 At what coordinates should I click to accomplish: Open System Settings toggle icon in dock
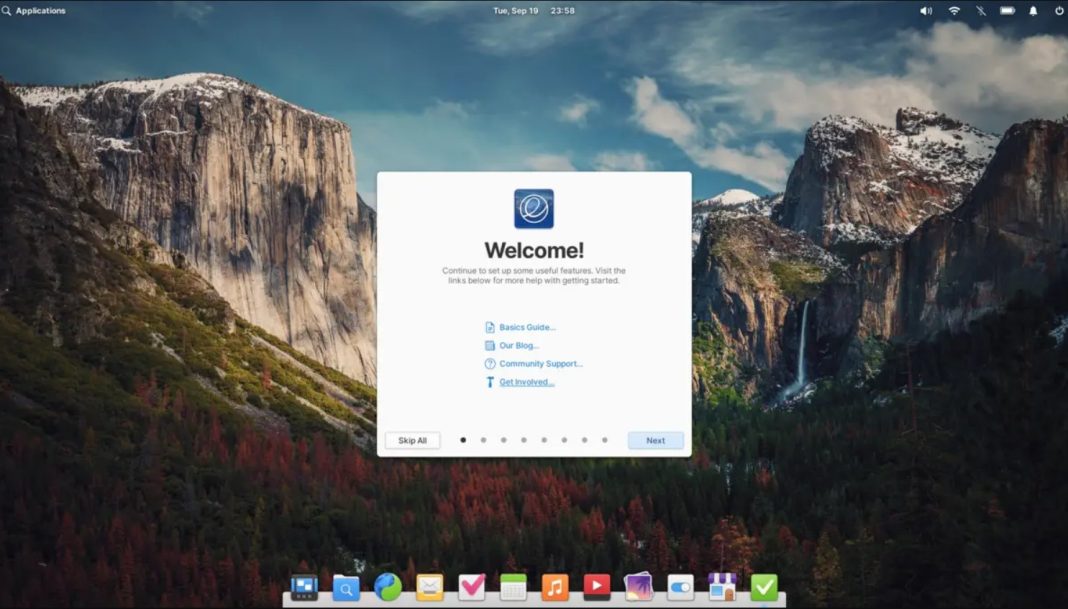pyautogui.click(x=680, y=587)
